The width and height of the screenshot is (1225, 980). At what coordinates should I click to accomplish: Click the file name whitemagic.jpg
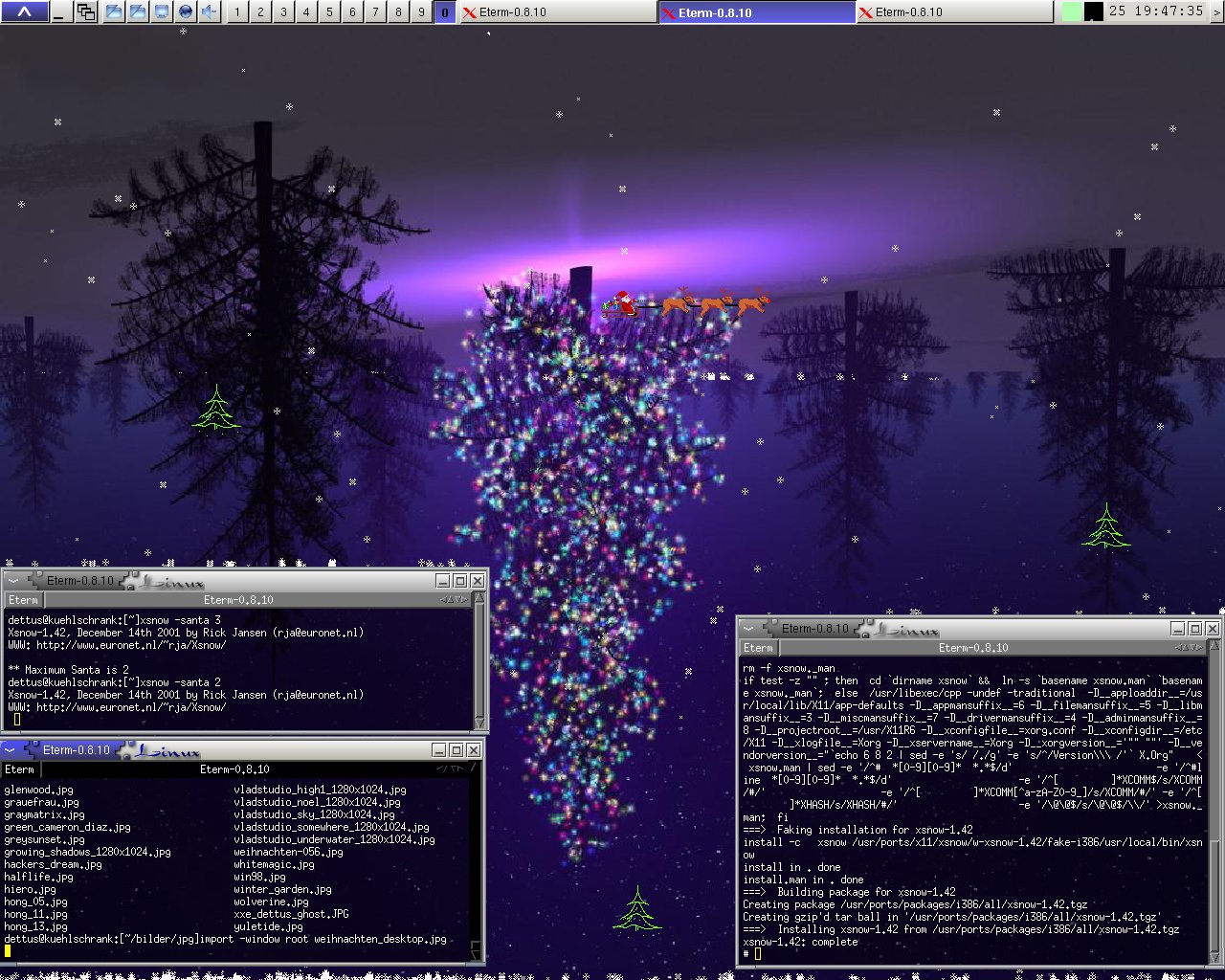(274, 864)
